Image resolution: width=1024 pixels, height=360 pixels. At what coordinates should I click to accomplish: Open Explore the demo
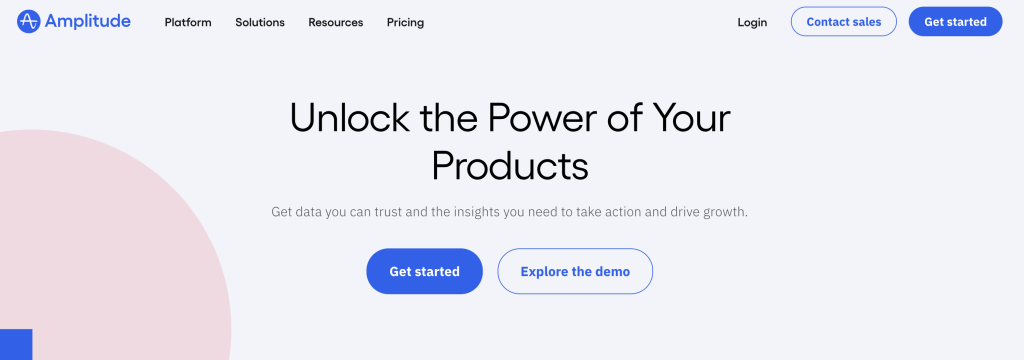tap(575, 271)
